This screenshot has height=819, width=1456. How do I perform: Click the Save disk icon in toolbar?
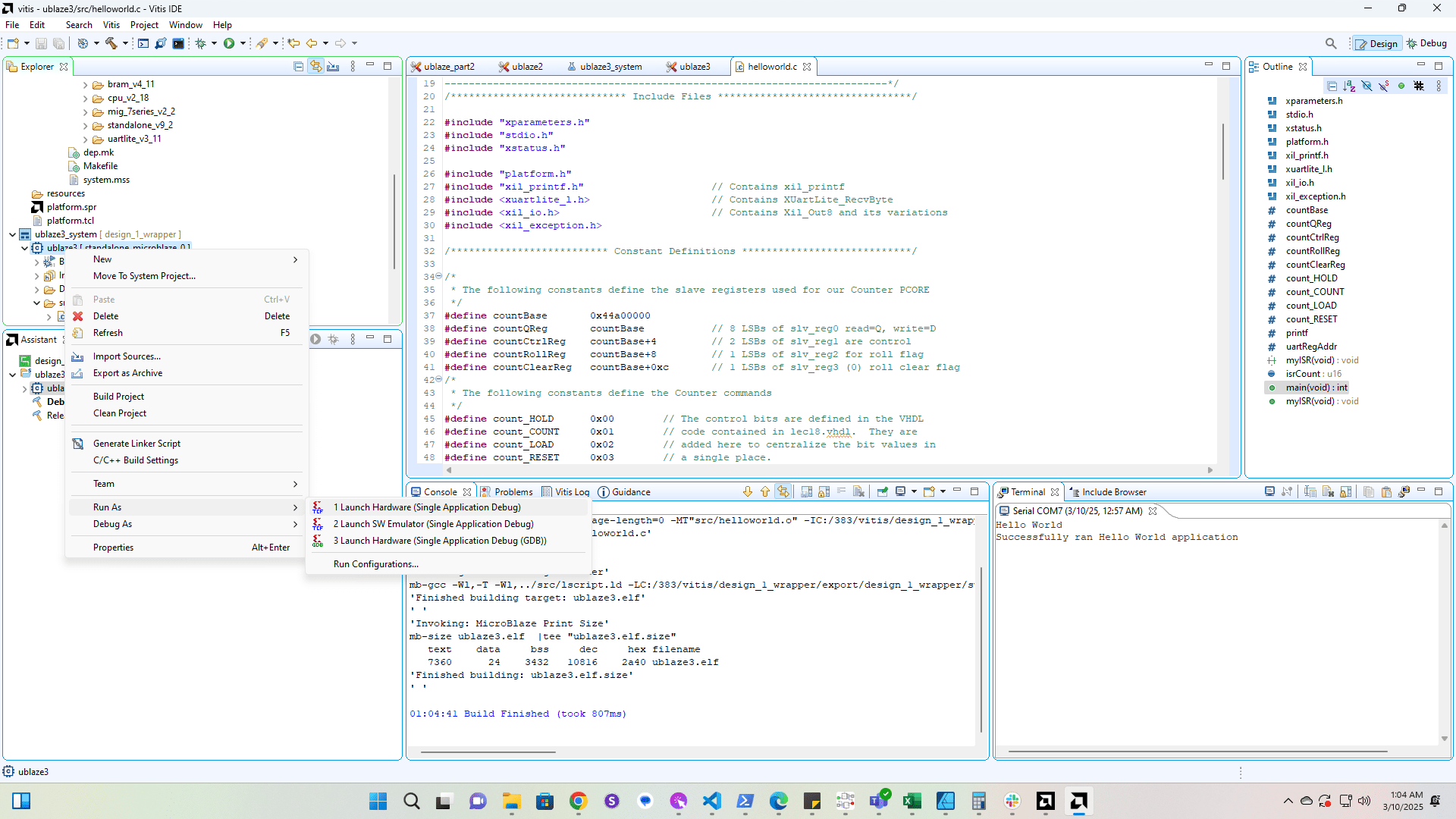coord(41,43)
